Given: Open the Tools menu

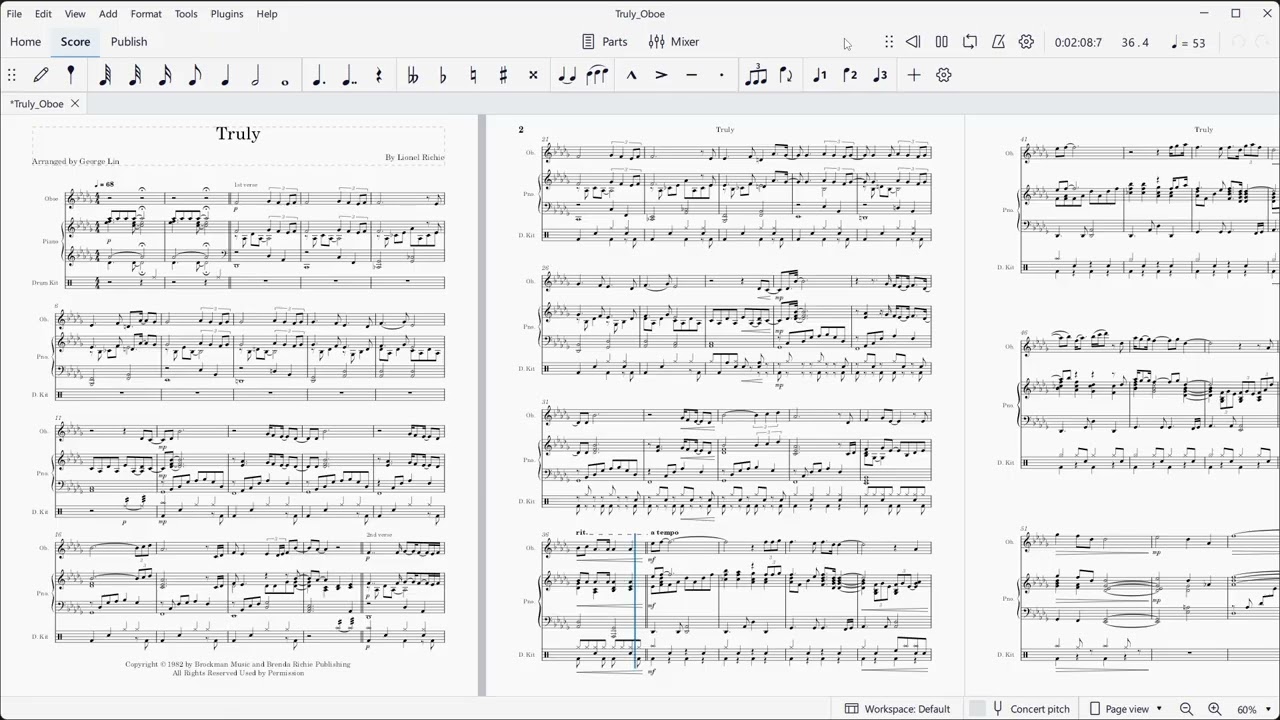Looking at the screenshot, I should pos(186,14).
